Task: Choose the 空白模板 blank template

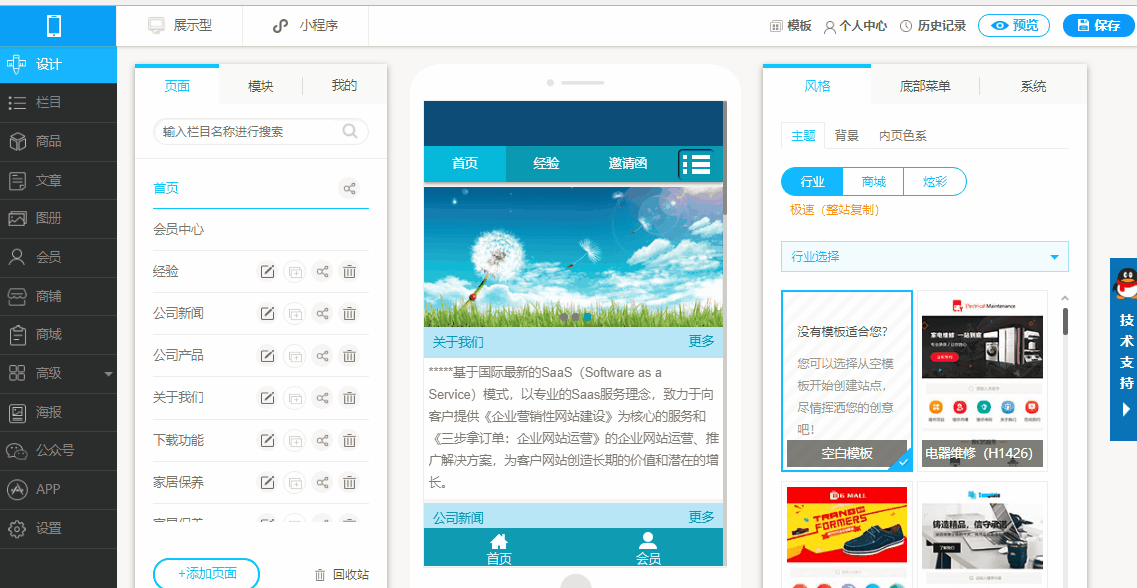Action: click(847, 381)
